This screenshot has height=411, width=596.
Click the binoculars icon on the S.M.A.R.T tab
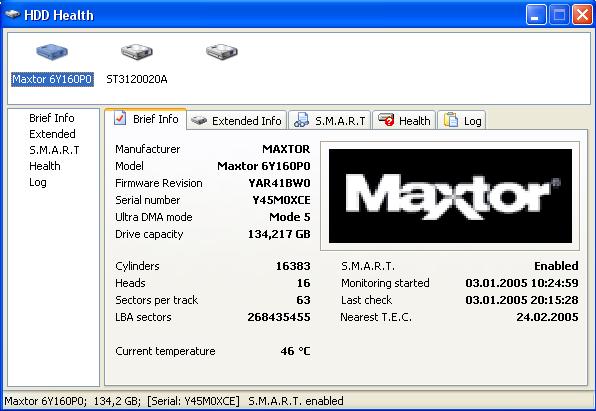click(301, 120)
